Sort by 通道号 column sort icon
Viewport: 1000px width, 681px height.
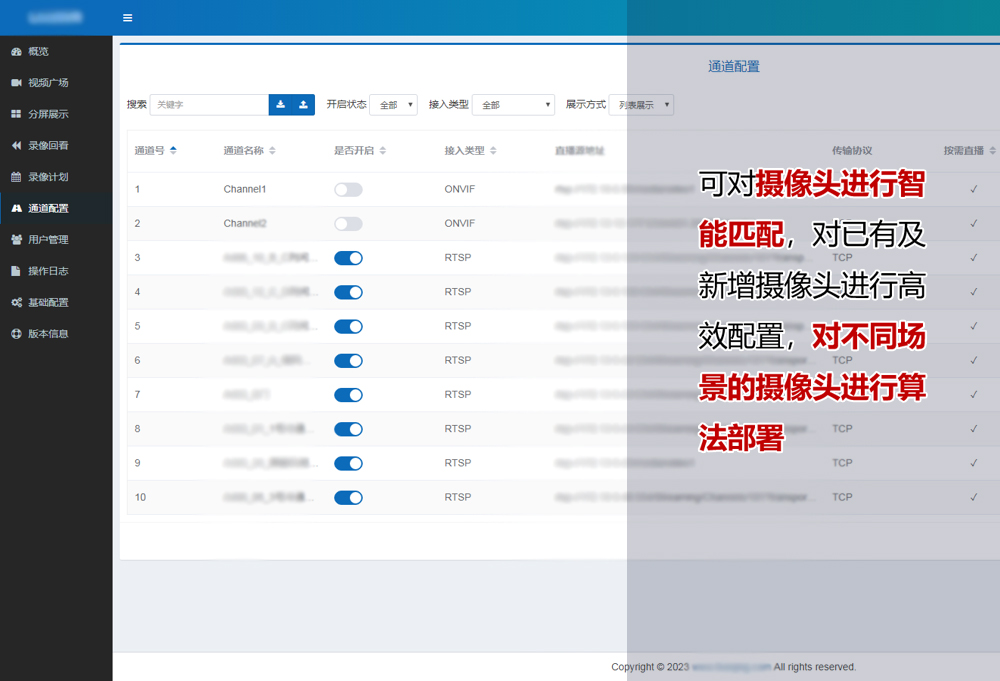point(173,151)
